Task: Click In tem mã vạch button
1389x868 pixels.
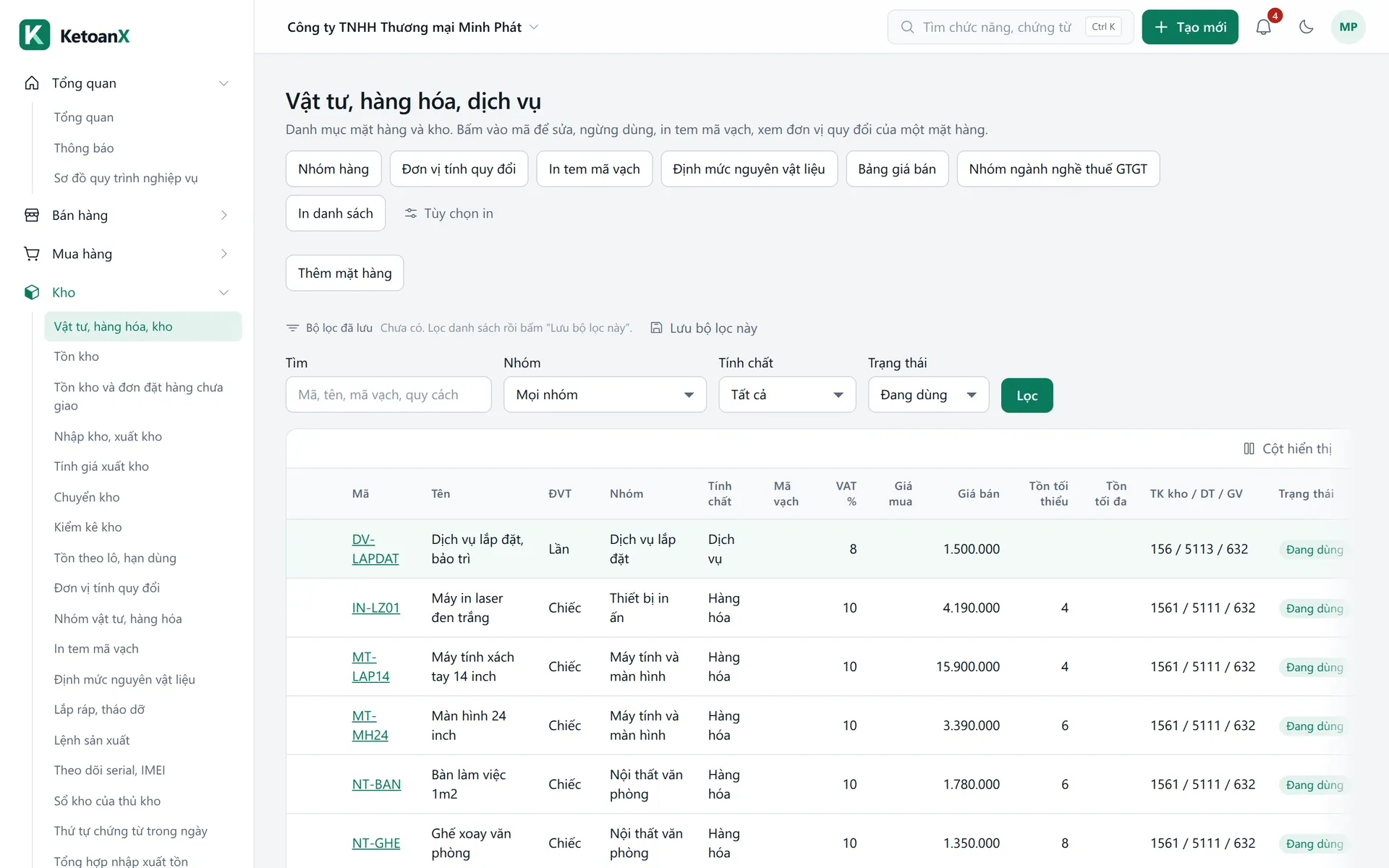Action: click(594, 169)
